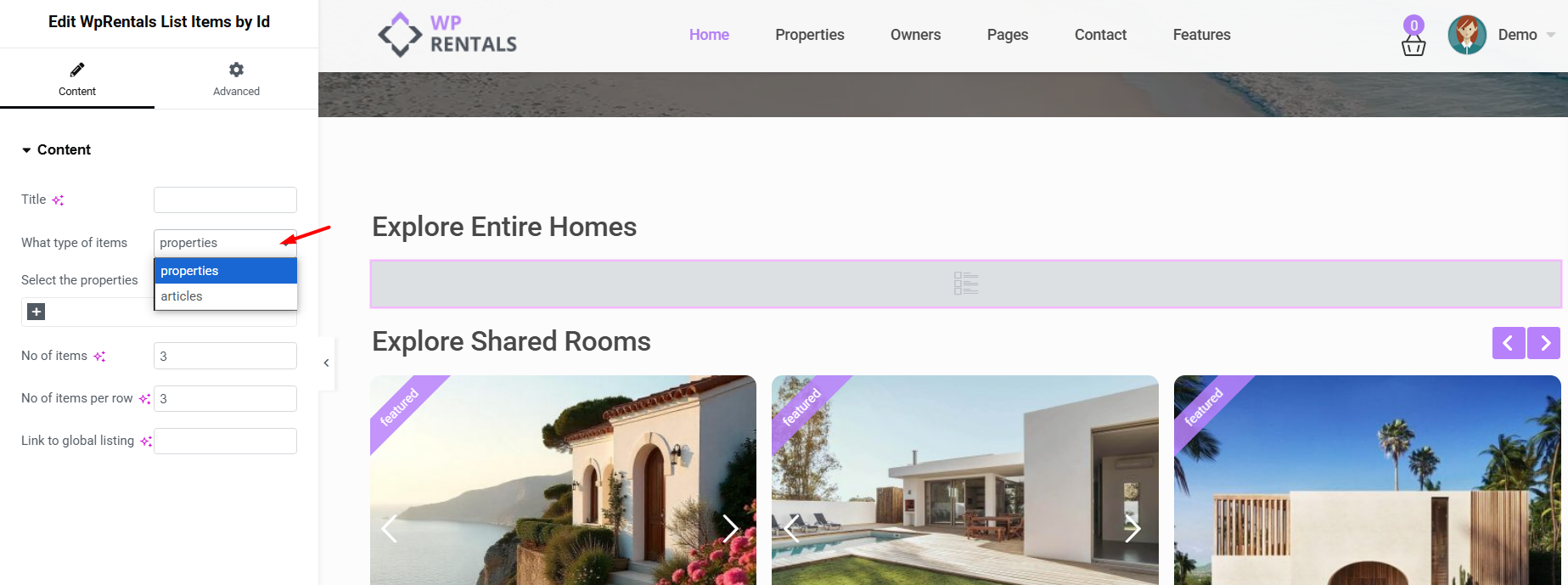Switch to the Advanced tab
This screenshot has width=1568, height=585.
click(236, 78)
